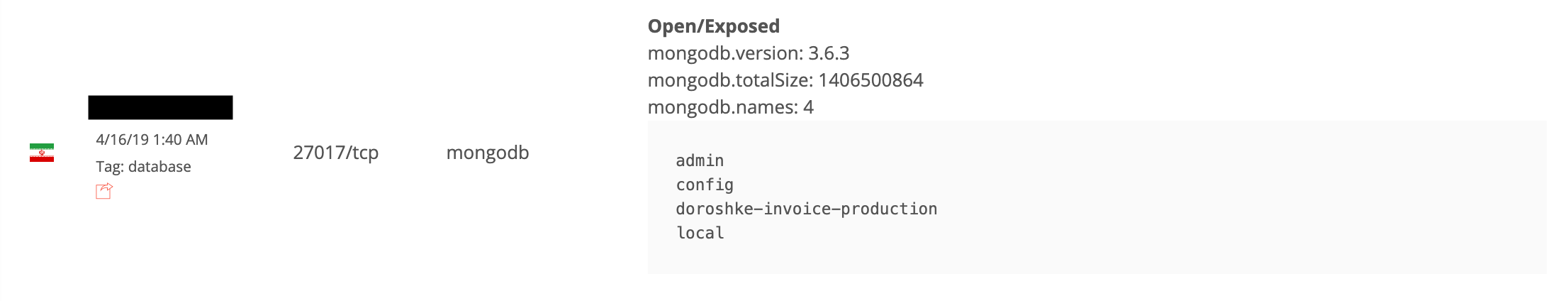Click the mongodb.totalSize value line

click(x=785, y=80)
